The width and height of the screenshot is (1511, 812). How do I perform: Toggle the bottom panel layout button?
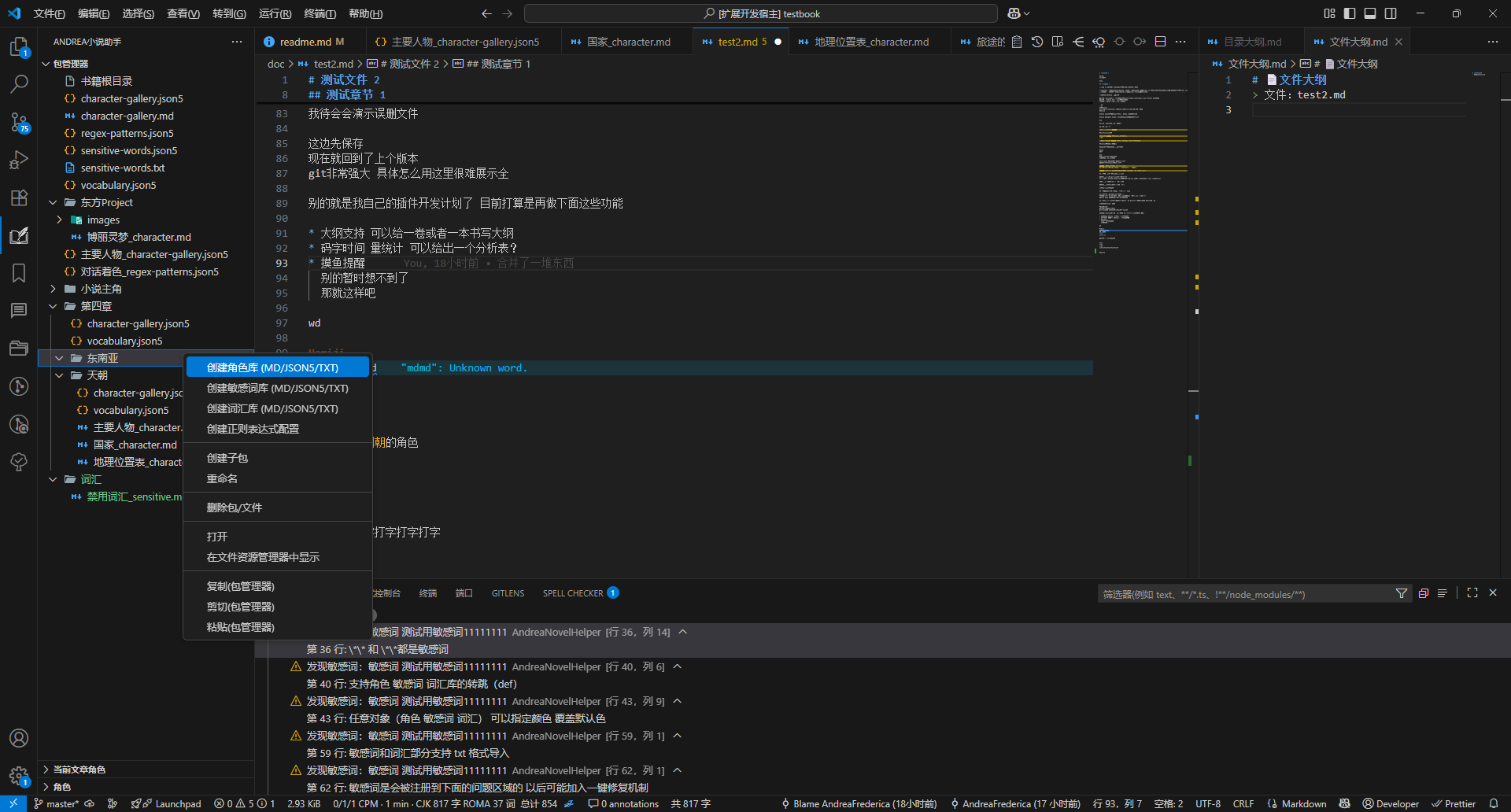pyautogui.click(x=1370, y=13)
